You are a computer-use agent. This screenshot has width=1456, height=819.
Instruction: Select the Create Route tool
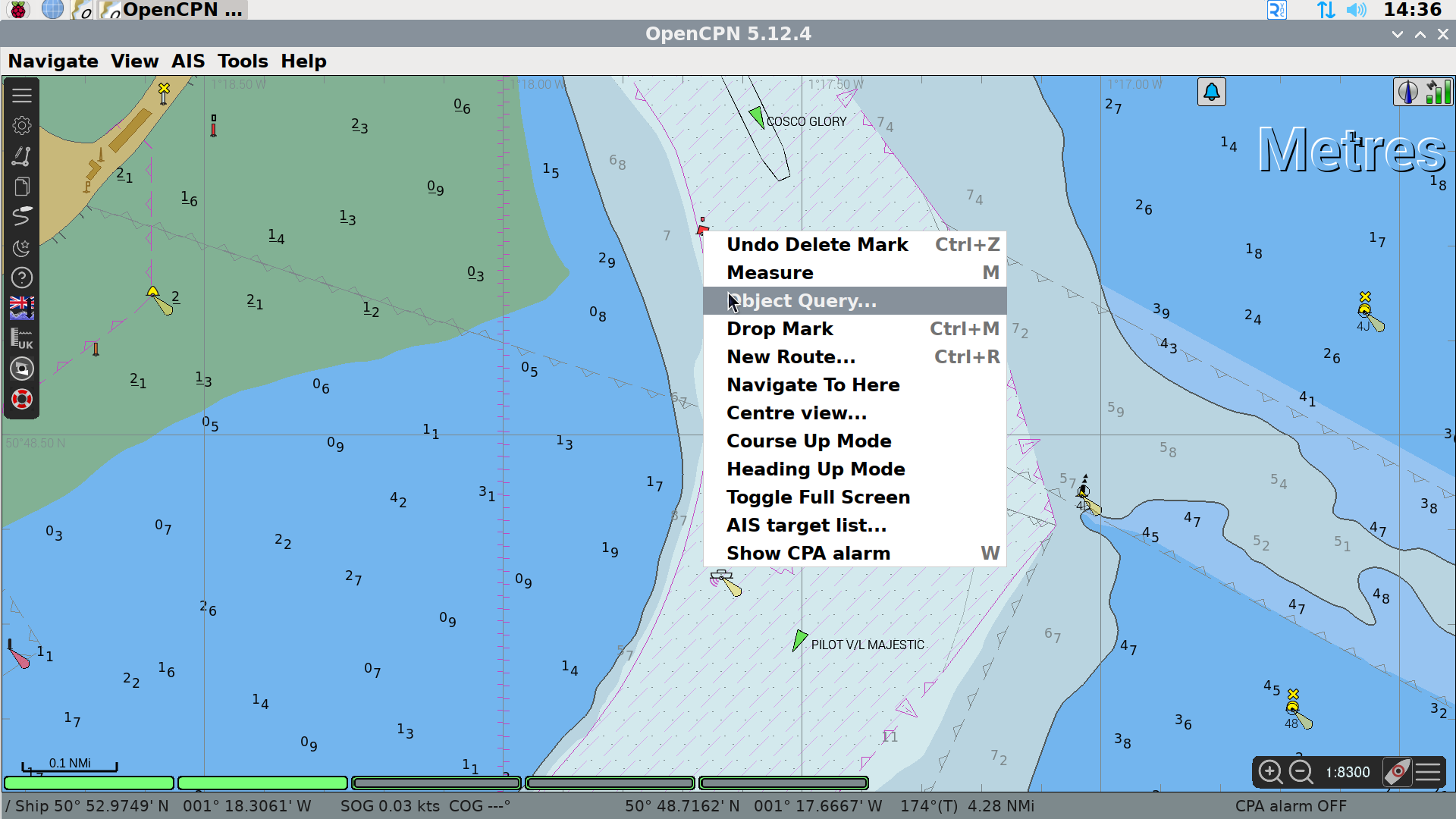(22, 156)
